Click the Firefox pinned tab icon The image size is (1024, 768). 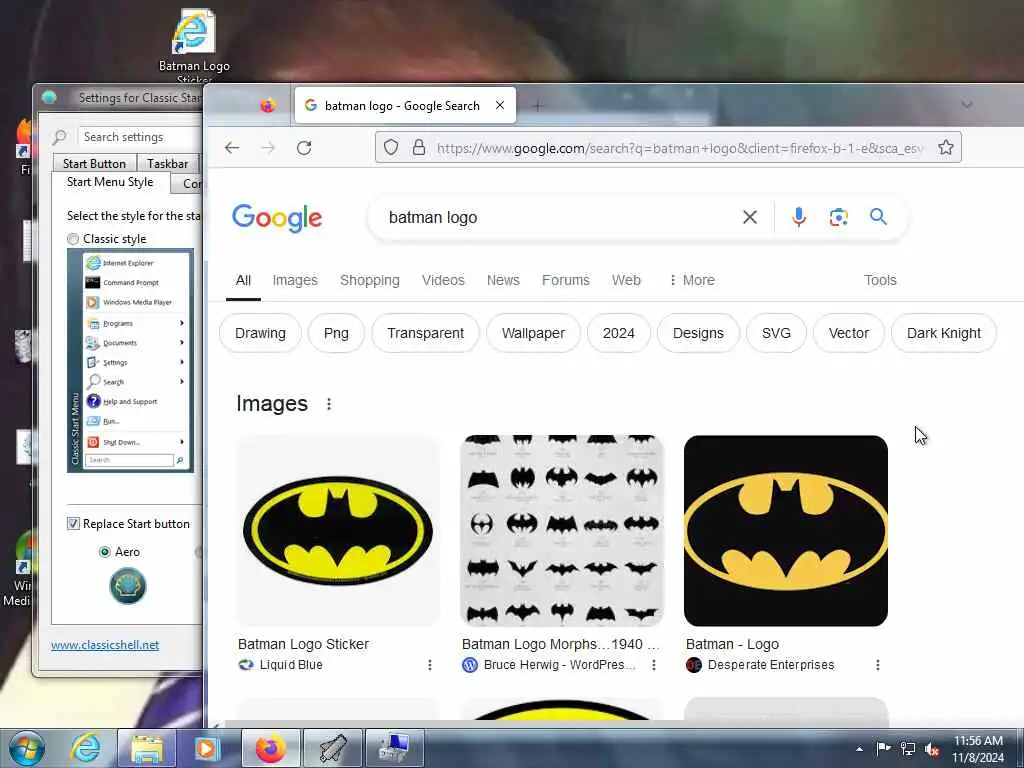click(x=268, y=106)
